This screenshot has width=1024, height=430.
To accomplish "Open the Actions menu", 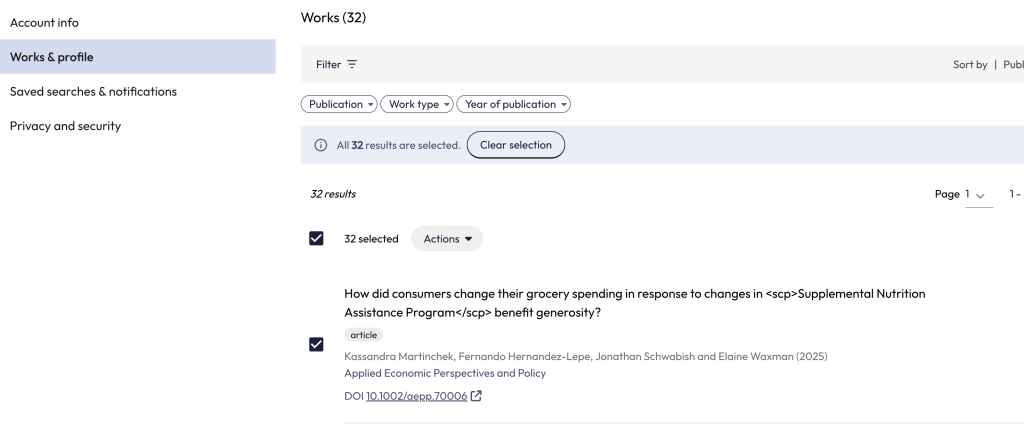I will pyautogui.click(x=447, y=239).
